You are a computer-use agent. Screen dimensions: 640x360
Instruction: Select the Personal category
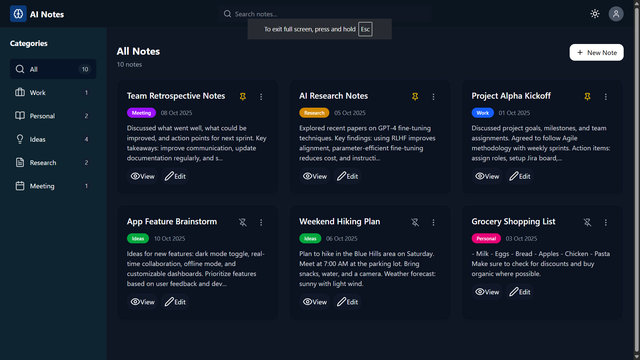click(53, 116)
